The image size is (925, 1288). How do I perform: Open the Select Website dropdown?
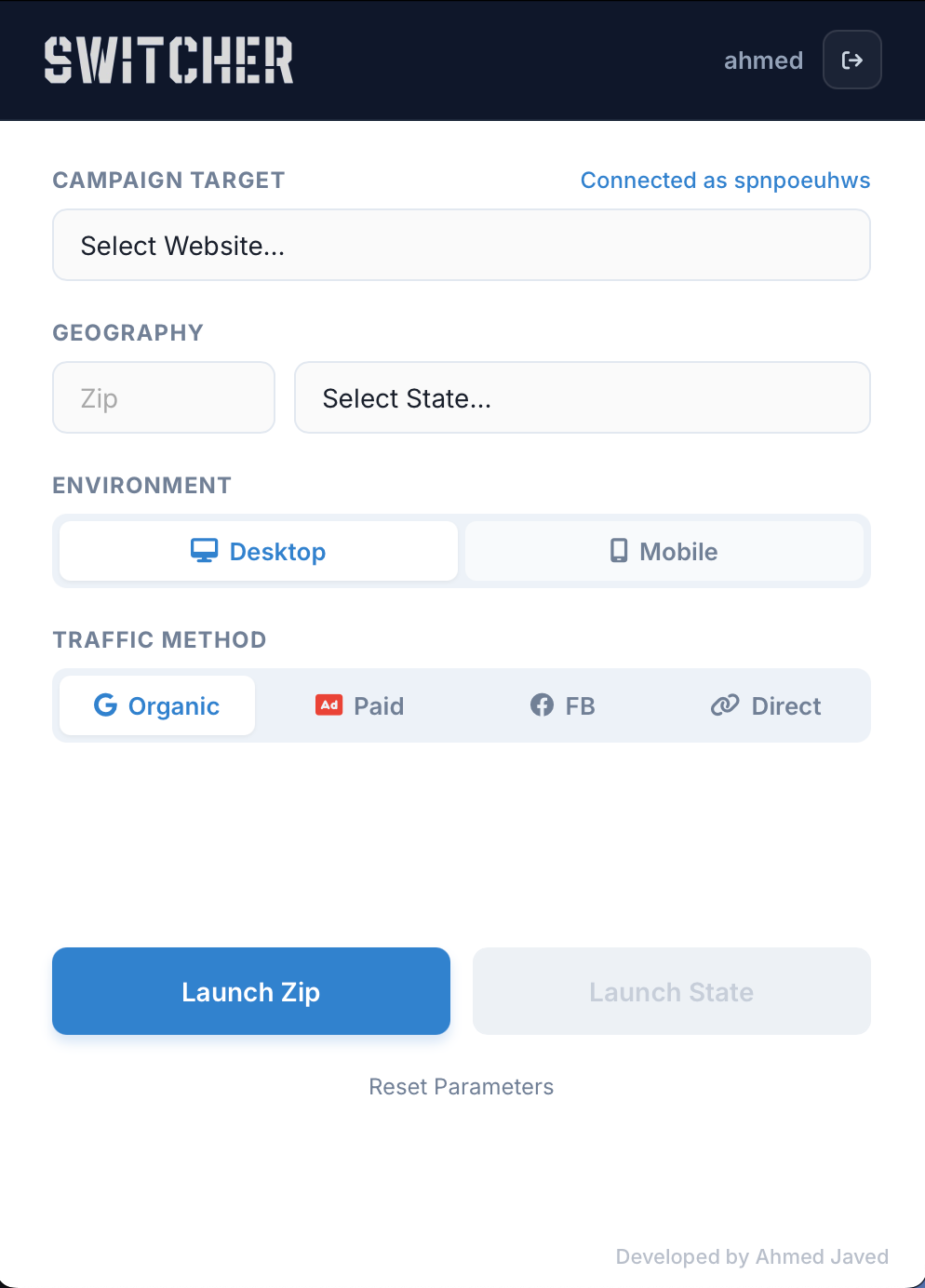(462, 245)
